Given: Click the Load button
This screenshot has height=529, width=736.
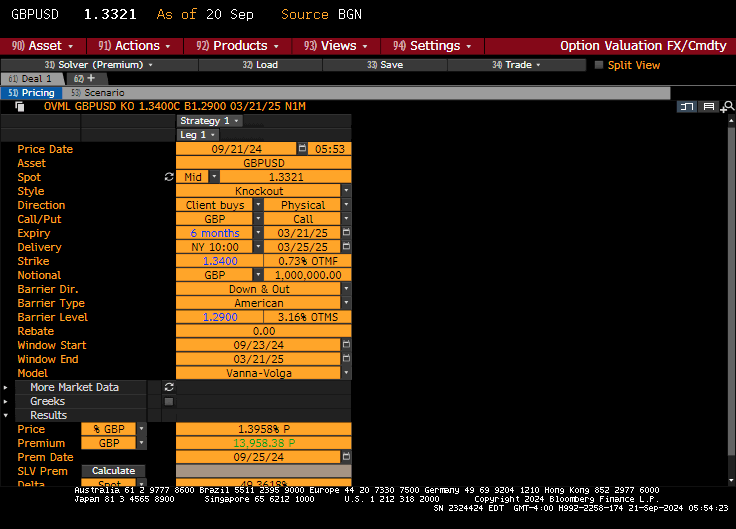Looking at the screenshot, I should point(261,65).
